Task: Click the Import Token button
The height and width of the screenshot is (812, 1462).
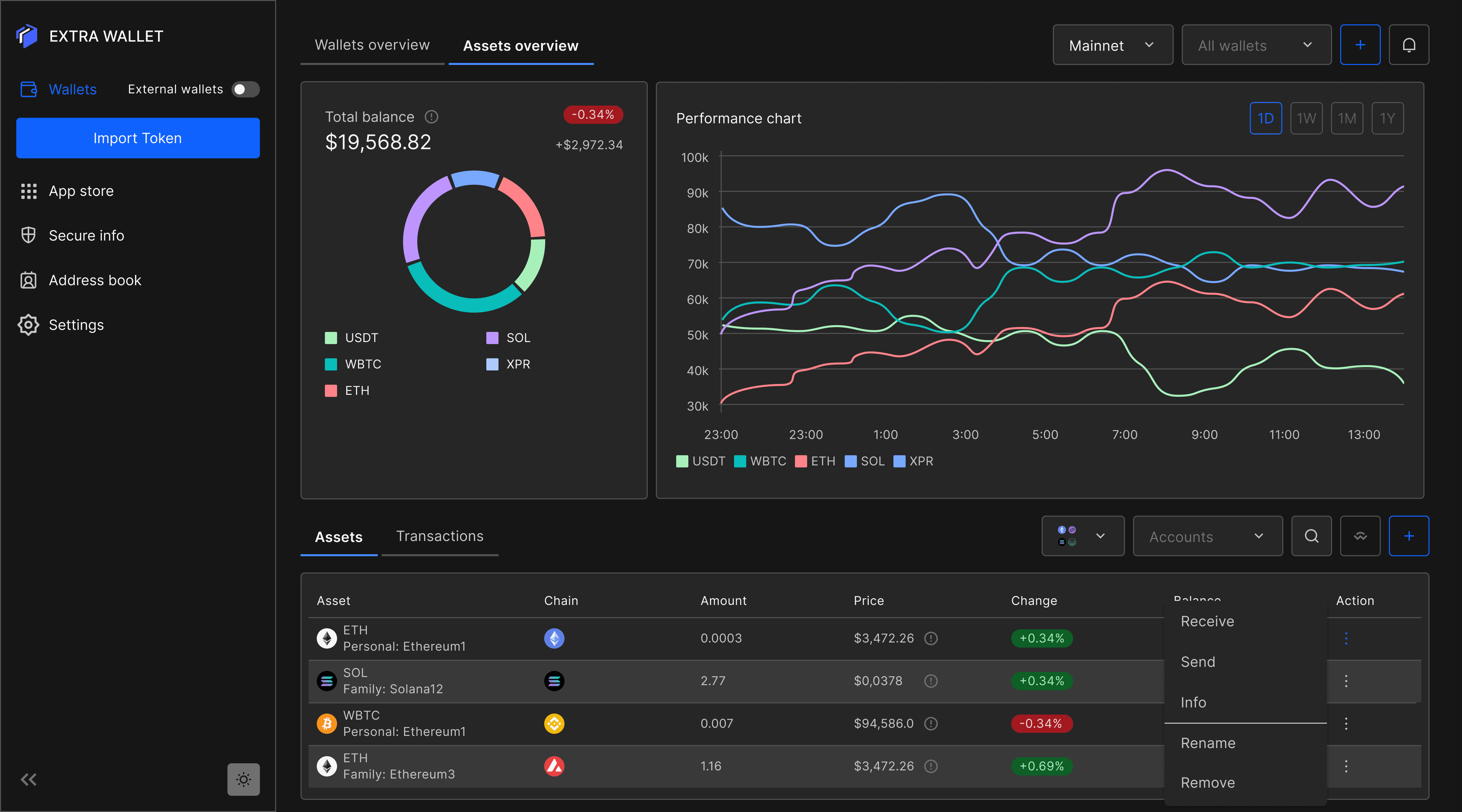Action: click(x=138, y=138)
